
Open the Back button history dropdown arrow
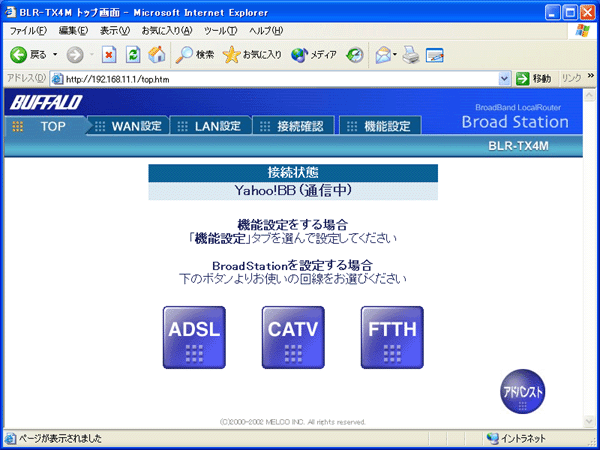pos(55,55)
